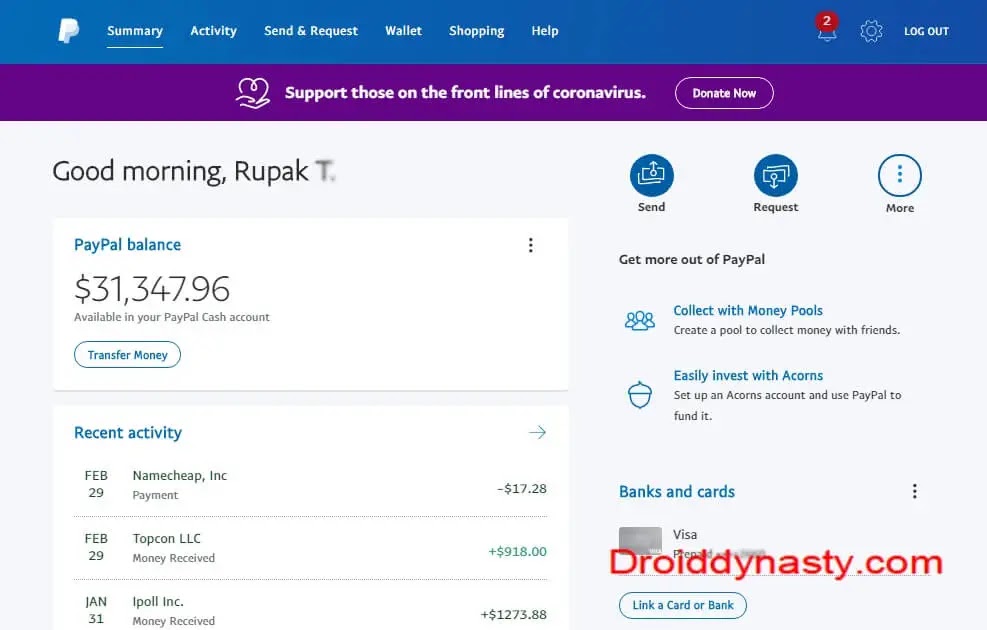
Task: Click the Recent activity heading
Action: click(x=128, y=432)
